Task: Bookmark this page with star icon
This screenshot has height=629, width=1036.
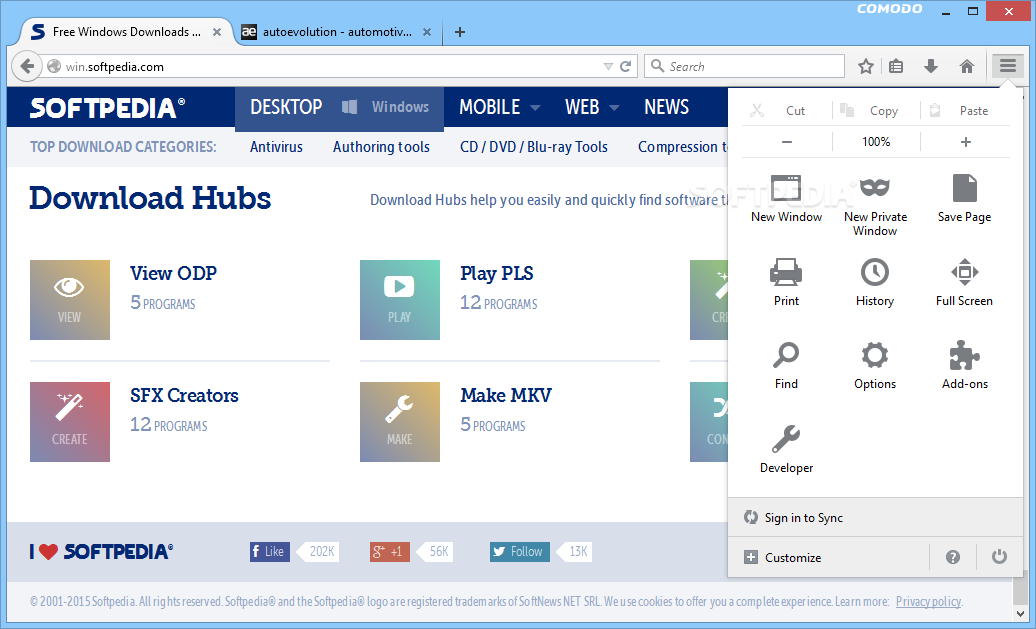Action: 866,66
